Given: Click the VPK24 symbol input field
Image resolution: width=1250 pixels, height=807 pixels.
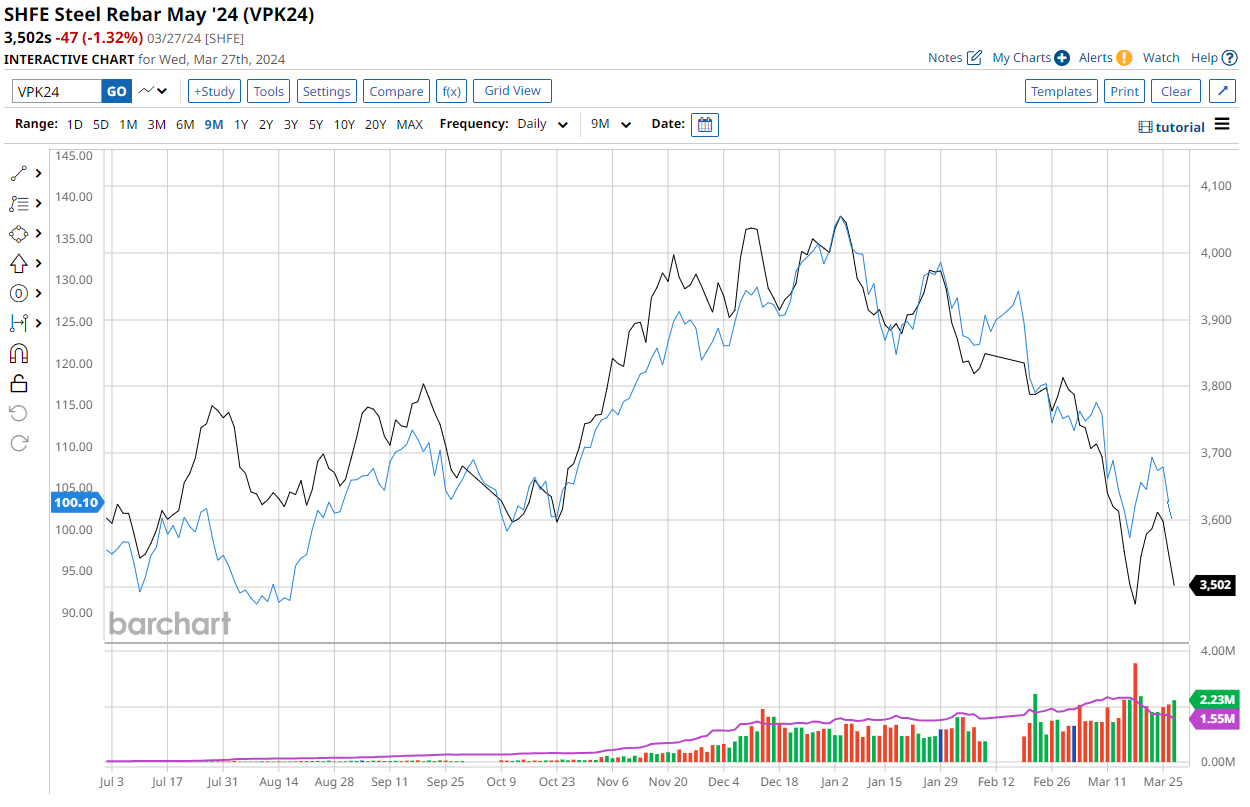Looking at the screenshot, I should point(57,91).
